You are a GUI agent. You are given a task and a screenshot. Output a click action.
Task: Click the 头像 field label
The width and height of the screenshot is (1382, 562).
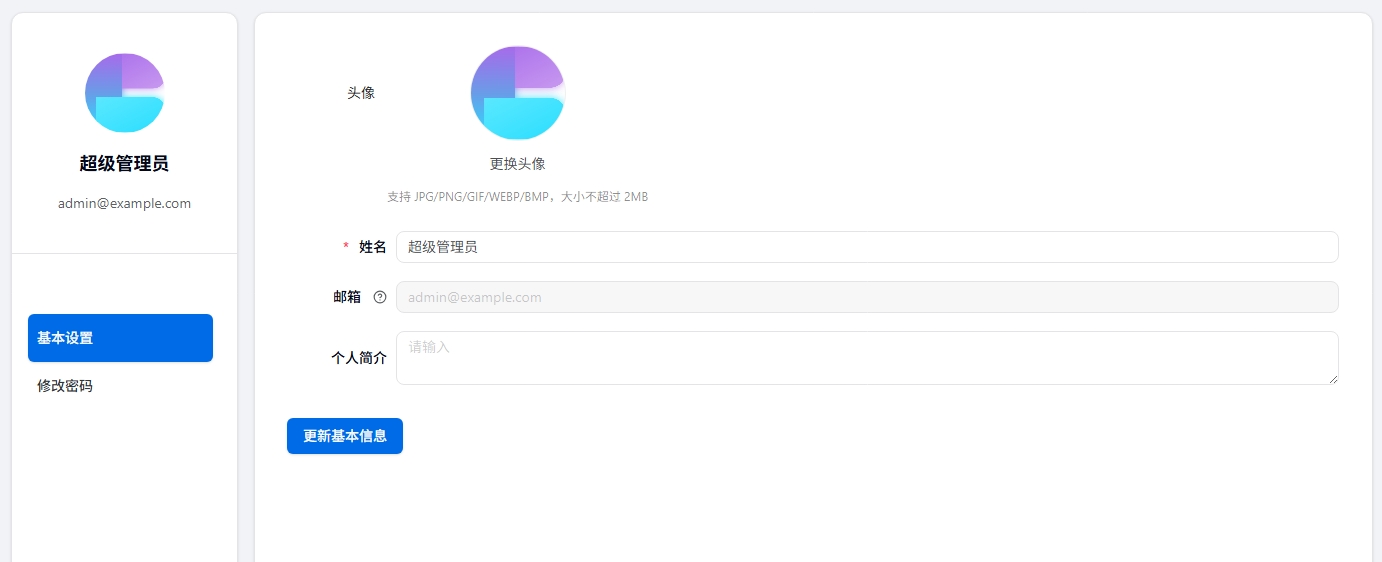click(x=361, y=93)
